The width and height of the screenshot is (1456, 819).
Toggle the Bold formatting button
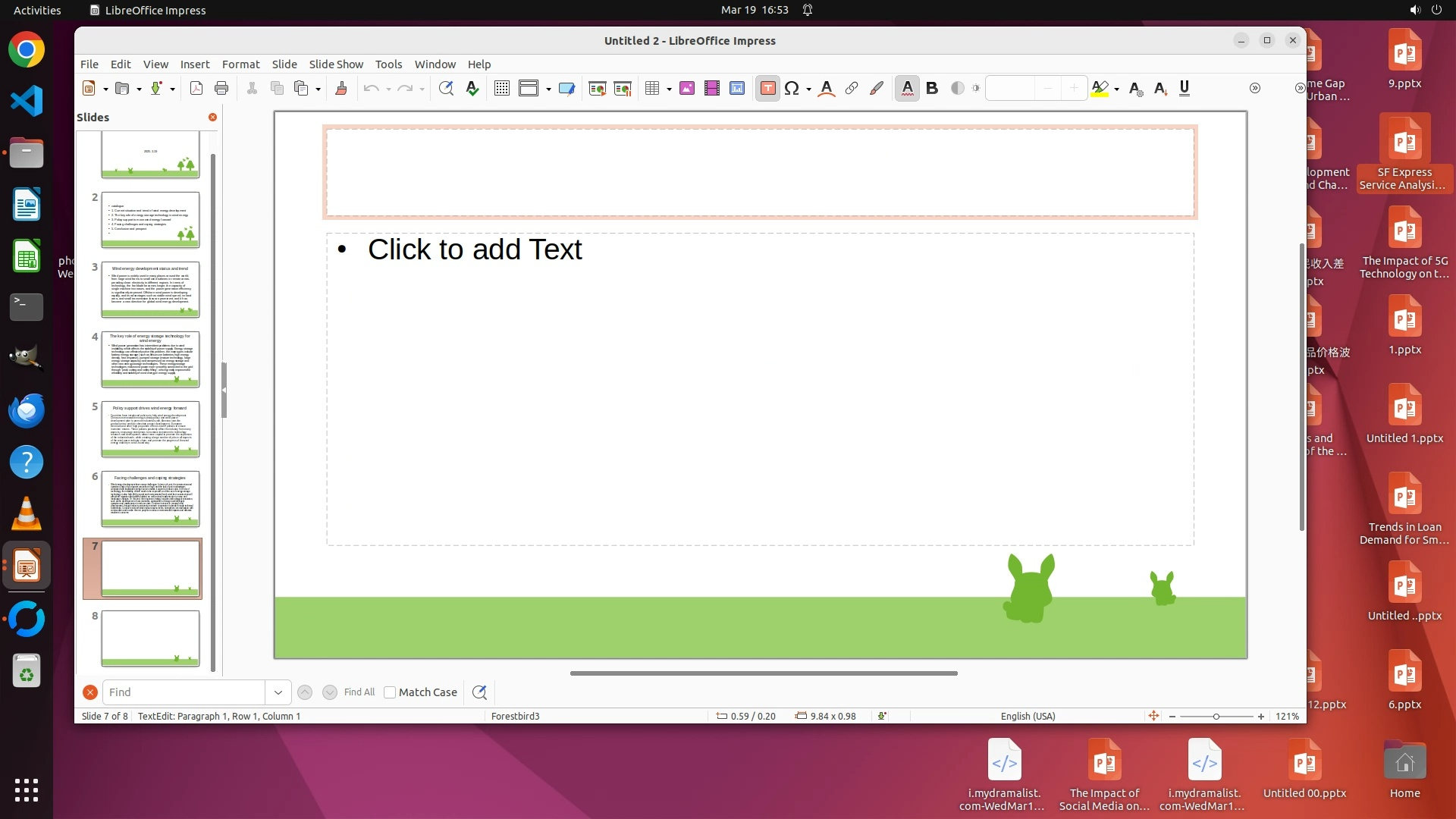point(932,89)
